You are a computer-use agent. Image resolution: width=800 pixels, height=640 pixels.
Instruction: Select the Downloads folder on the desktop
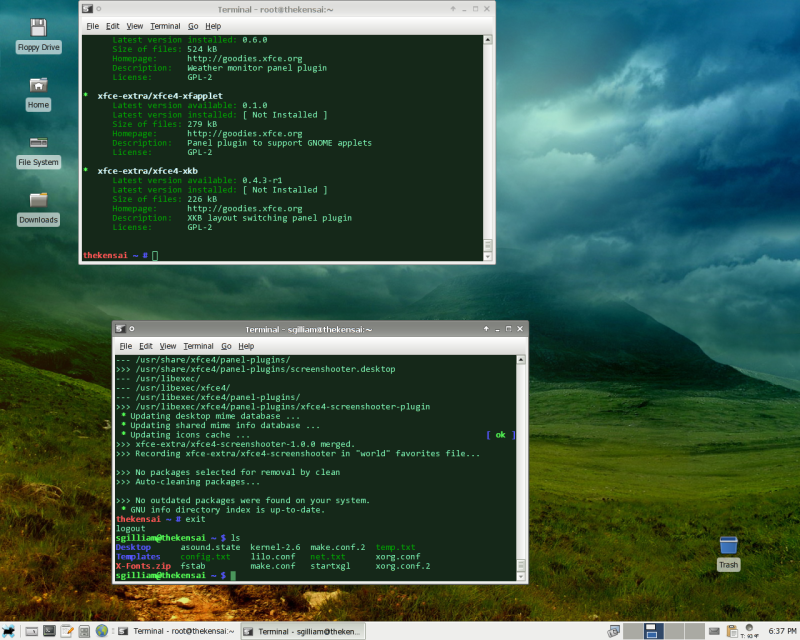pos(38,202)
